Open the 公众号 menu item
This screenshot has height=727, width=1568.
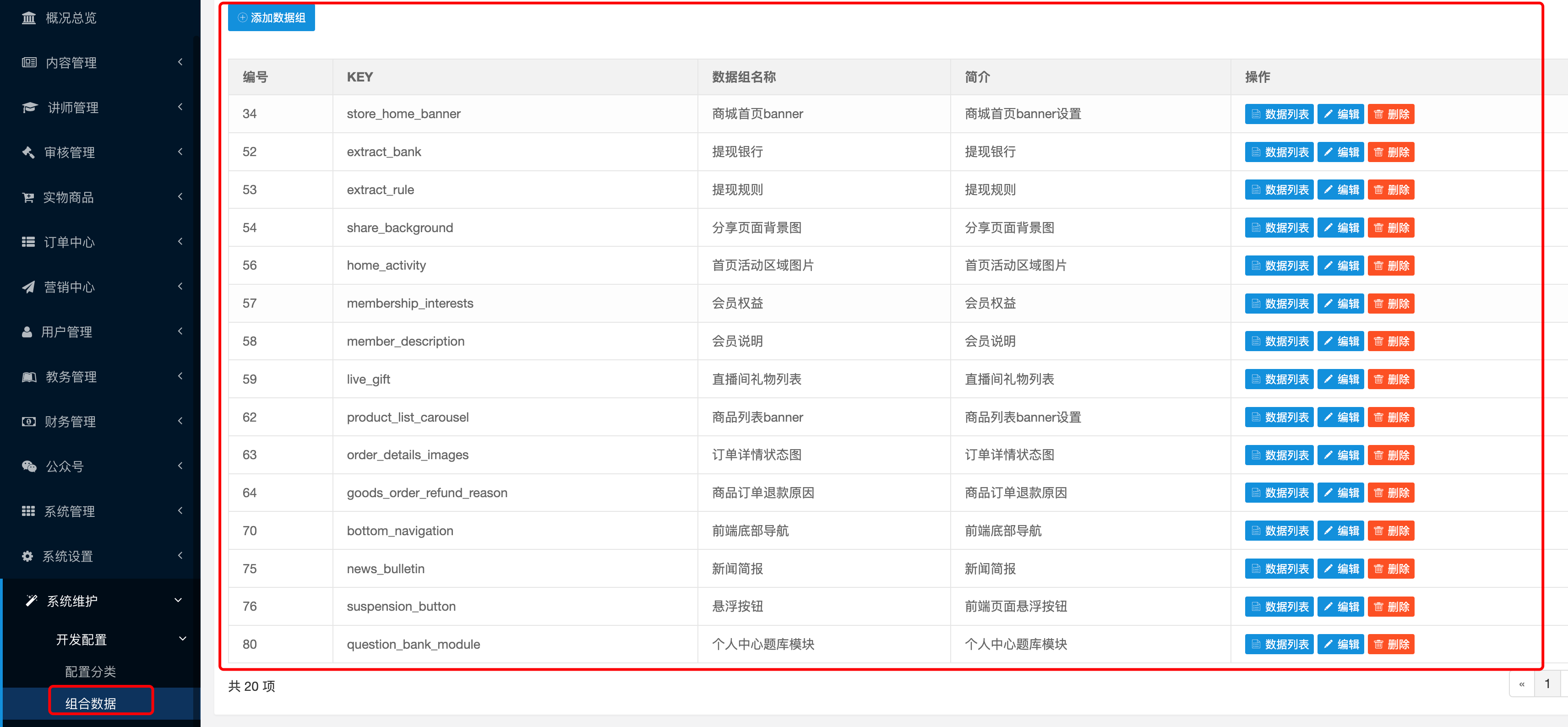tap(100, 467)
